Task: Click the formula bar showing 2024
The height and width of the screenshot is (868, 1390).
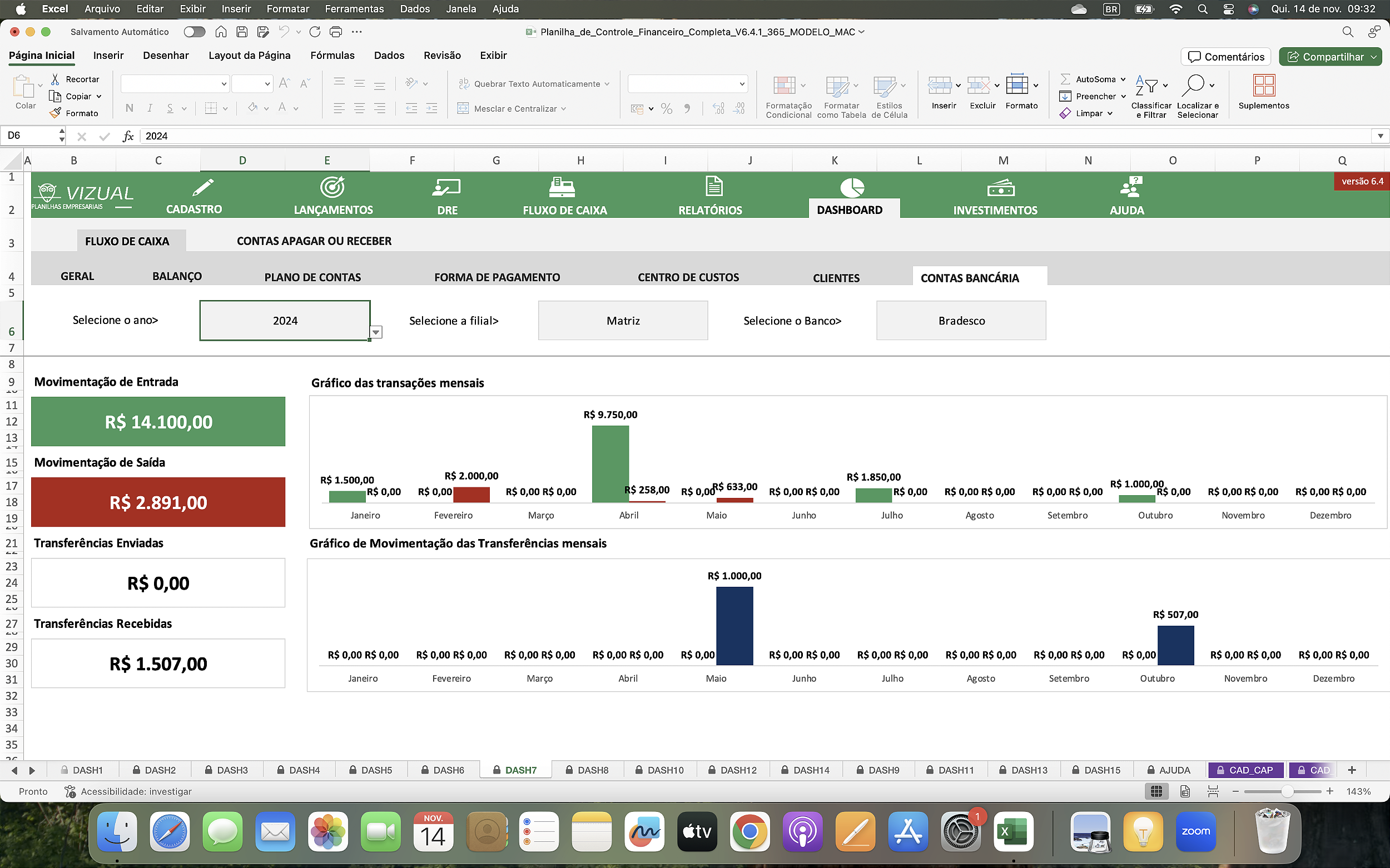Action: point(755,136)
